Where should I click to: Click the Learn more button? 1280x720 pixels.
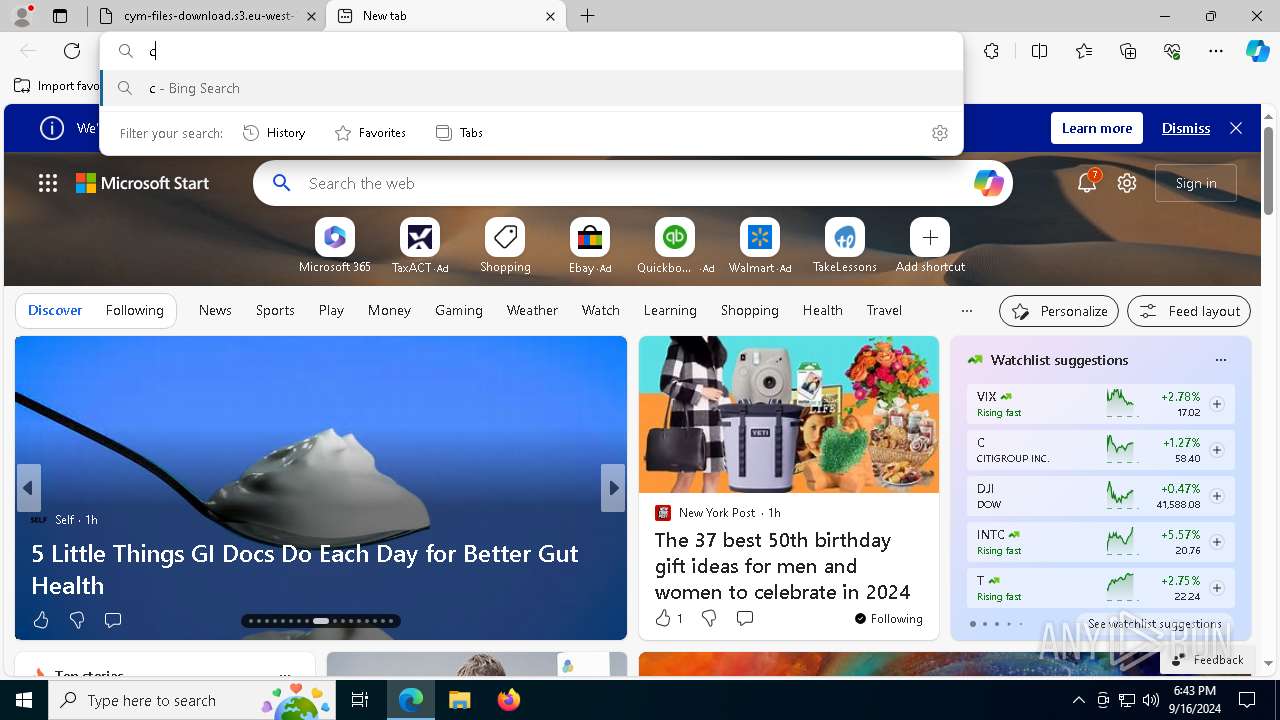(x=1097, y=128)
